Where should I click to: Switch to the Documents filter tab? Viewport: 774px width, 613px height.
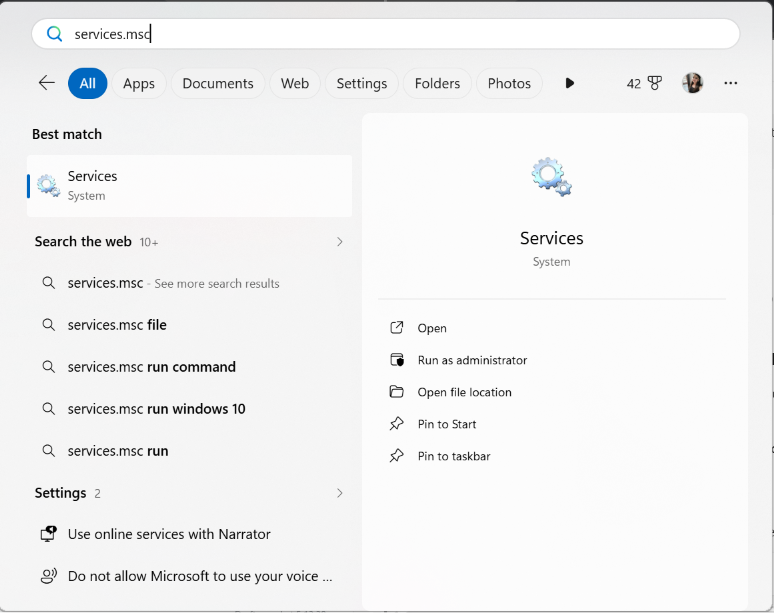point(218,83)
